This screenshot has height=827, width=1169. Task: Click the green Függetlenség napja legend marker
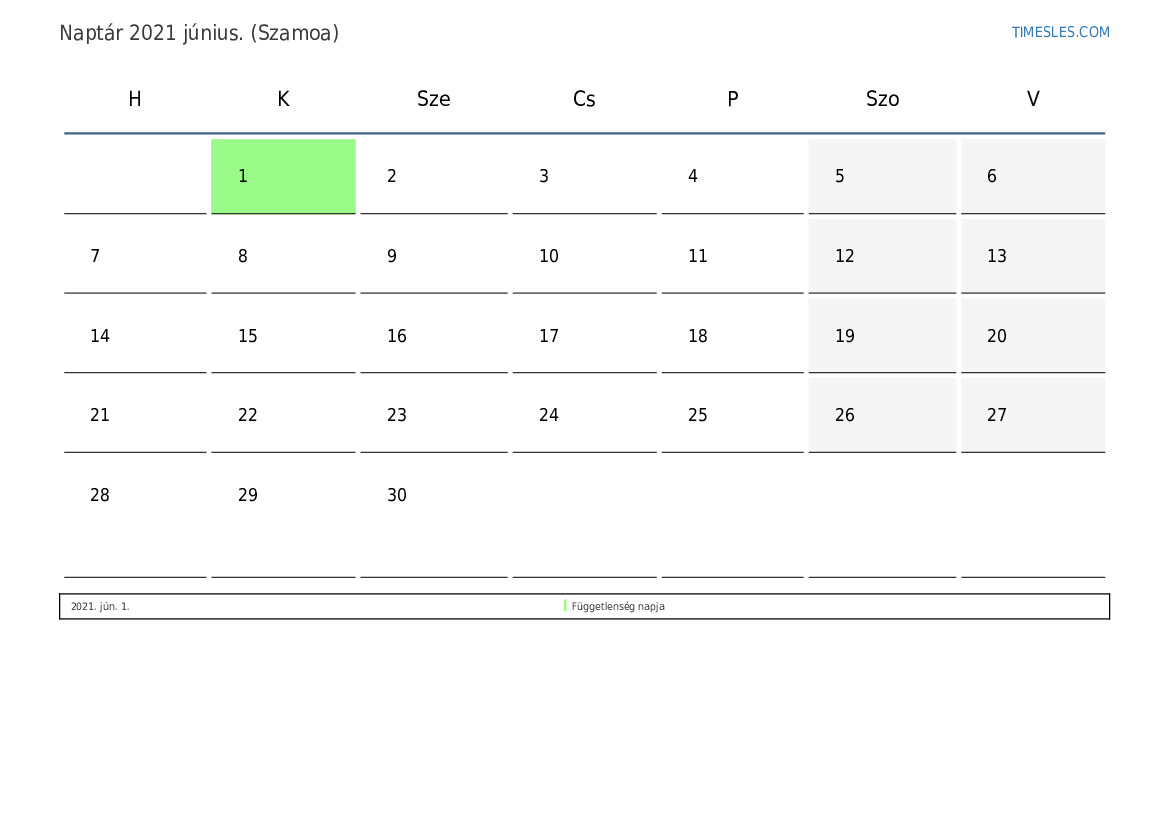[565, 606]
